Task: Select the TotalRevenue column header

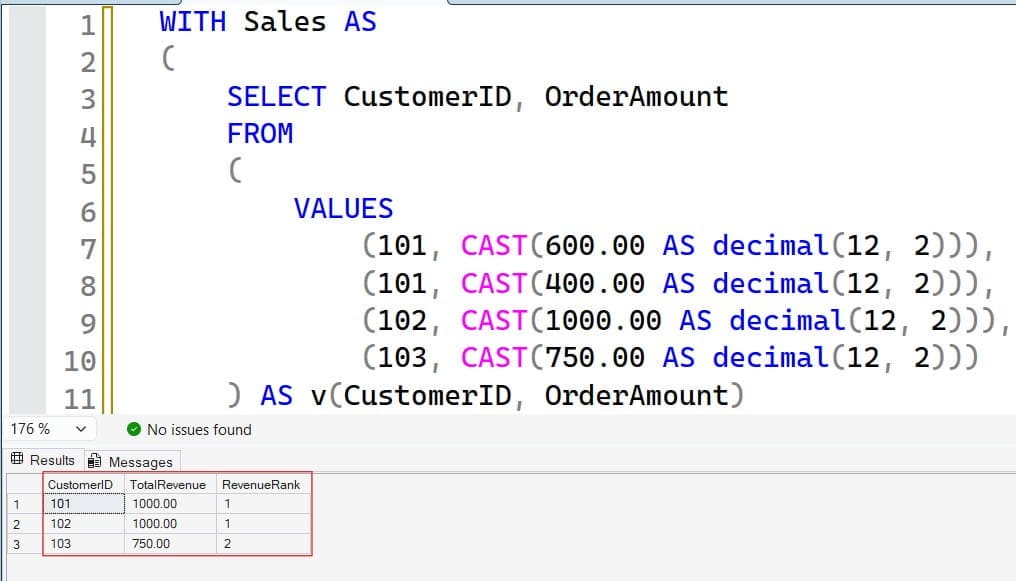Action: point(170,484)
